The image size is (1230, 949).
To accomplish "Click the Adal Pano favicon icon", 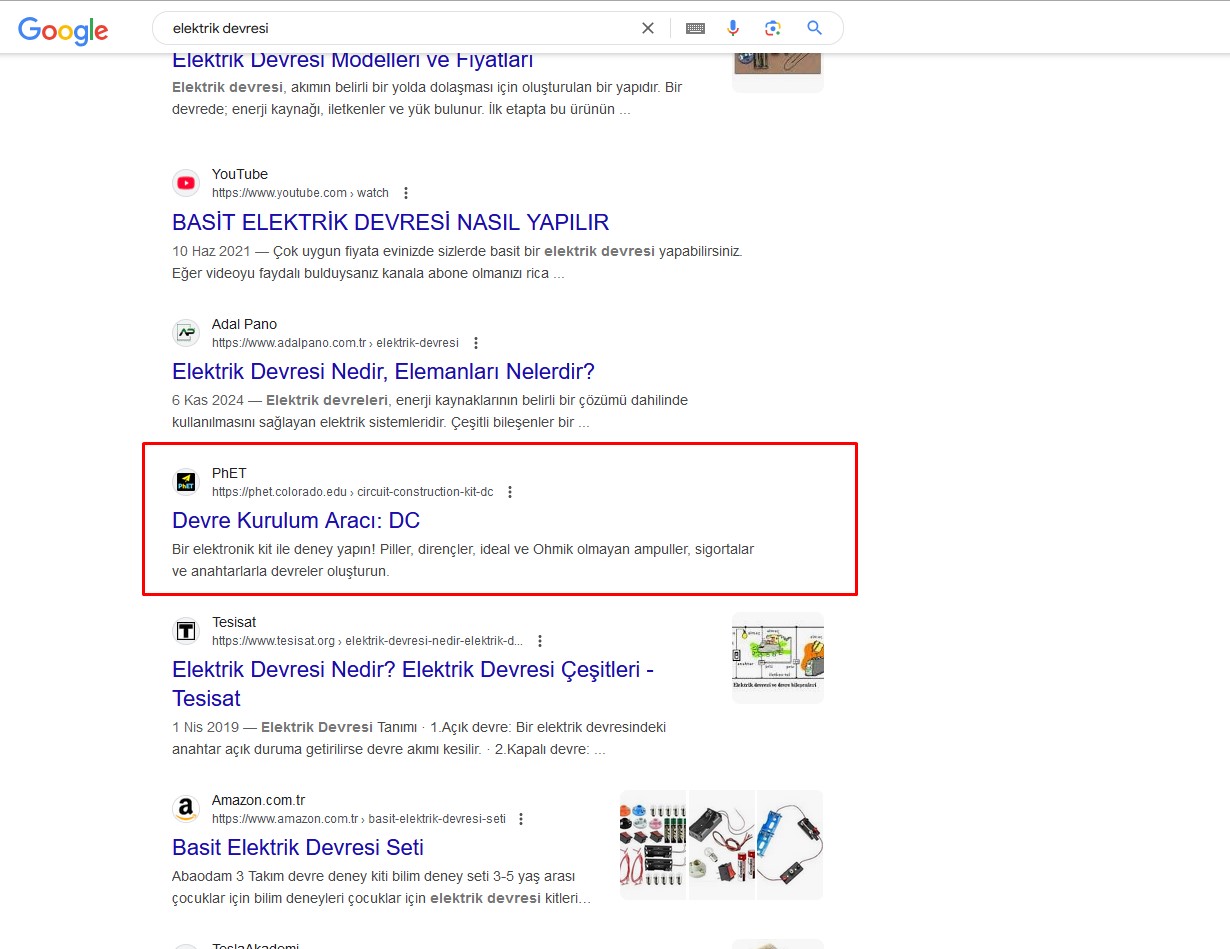I will 186,333.
